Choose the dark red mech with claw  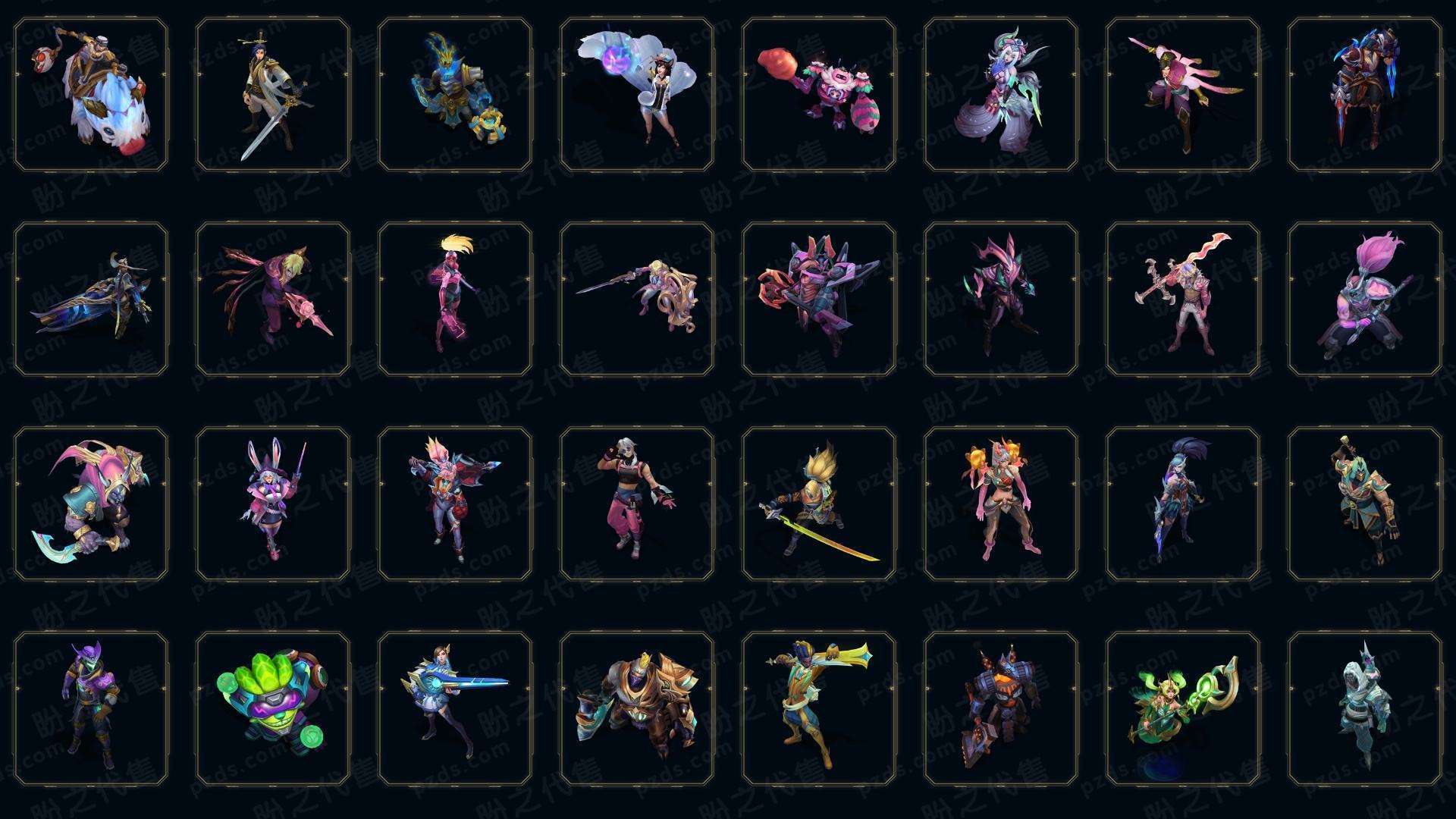click(x=819, y=299)
